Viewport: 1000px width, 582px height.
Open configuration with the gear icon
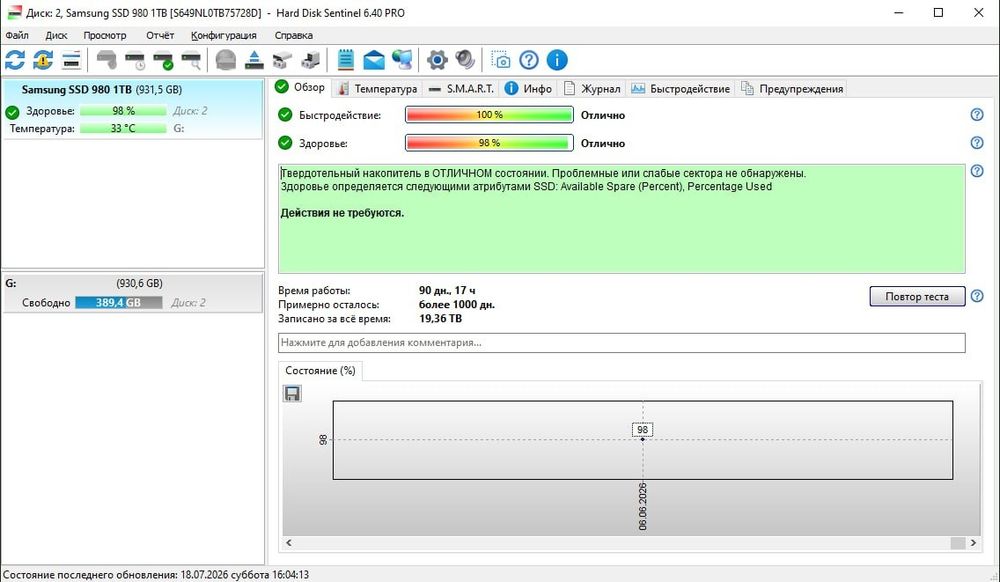click(x=437, y=61)
